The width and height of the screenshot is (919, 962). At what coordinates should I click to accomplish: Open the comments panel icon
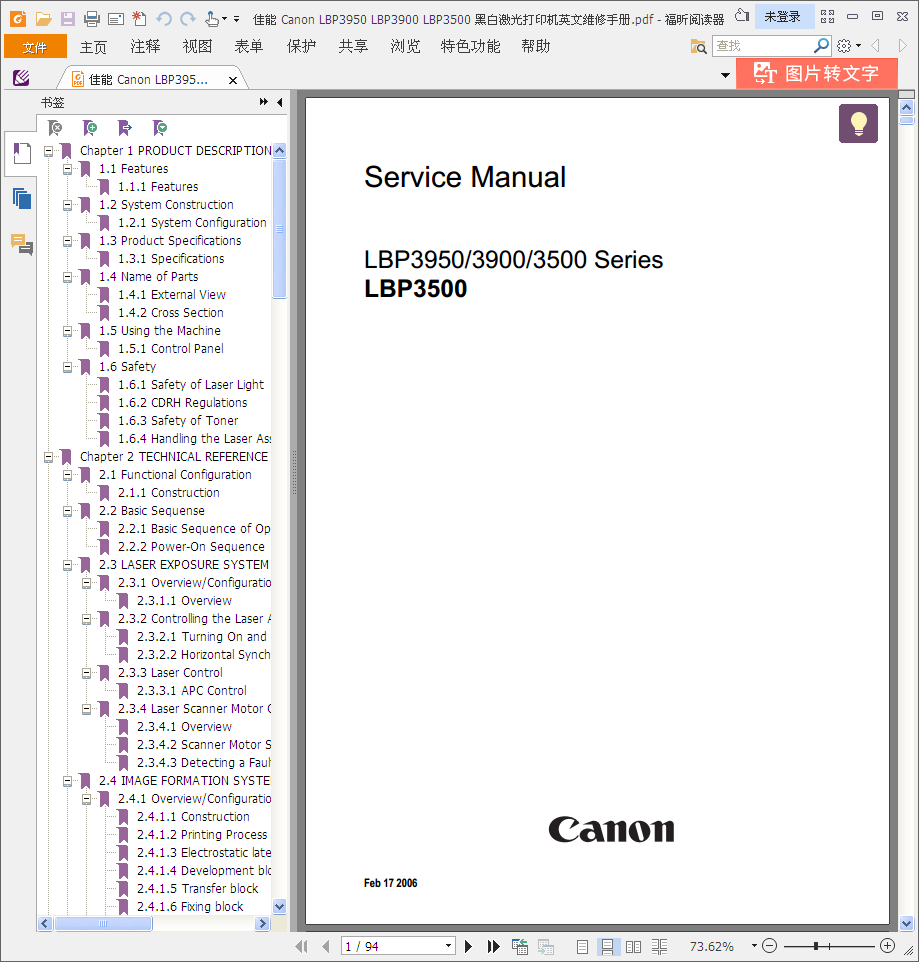(22, 245)
